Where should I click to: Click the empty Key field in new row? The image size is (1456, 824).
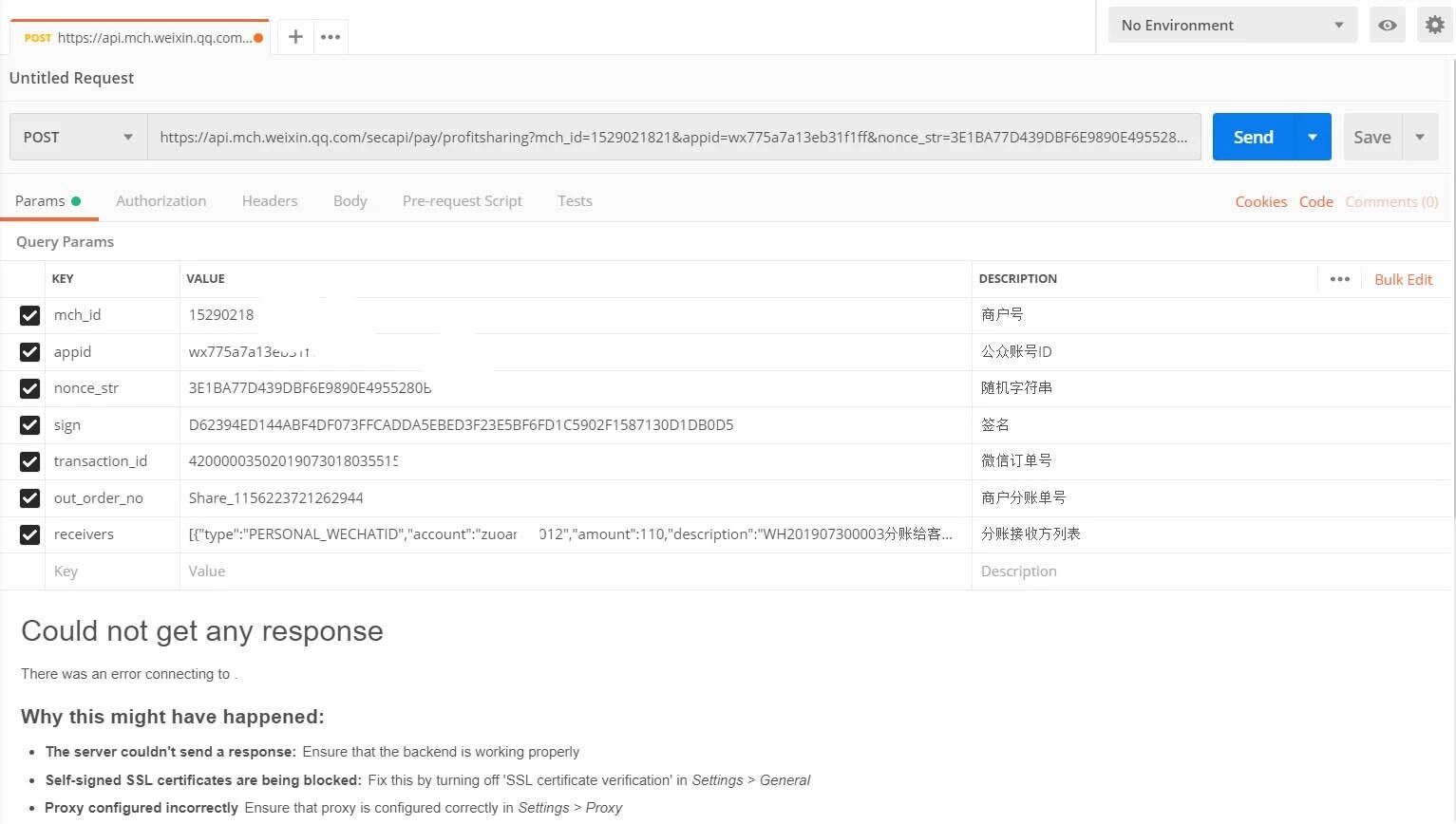click(x=111, y=571)
